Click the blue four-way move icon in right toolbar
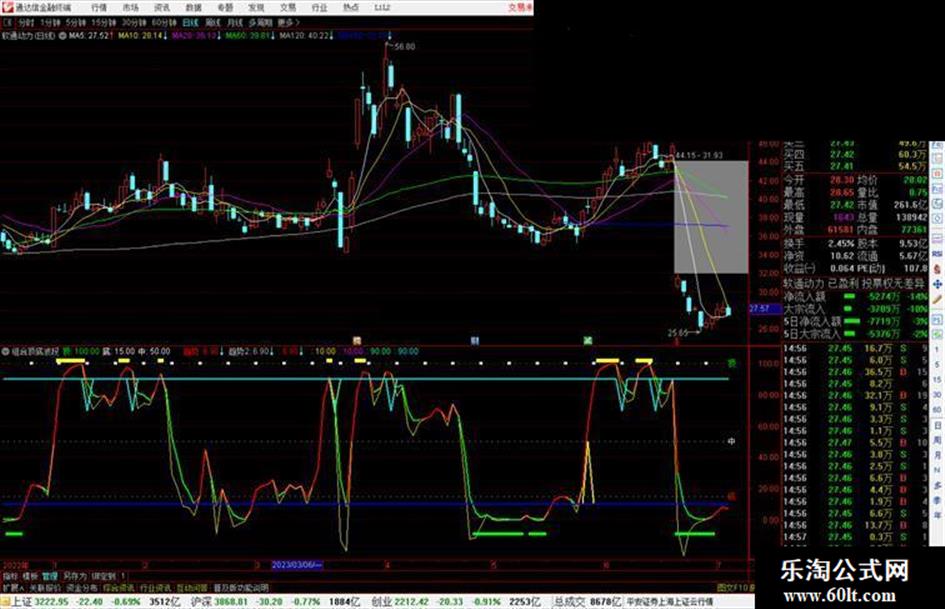The image size is (945, 609). click(937, 284)
